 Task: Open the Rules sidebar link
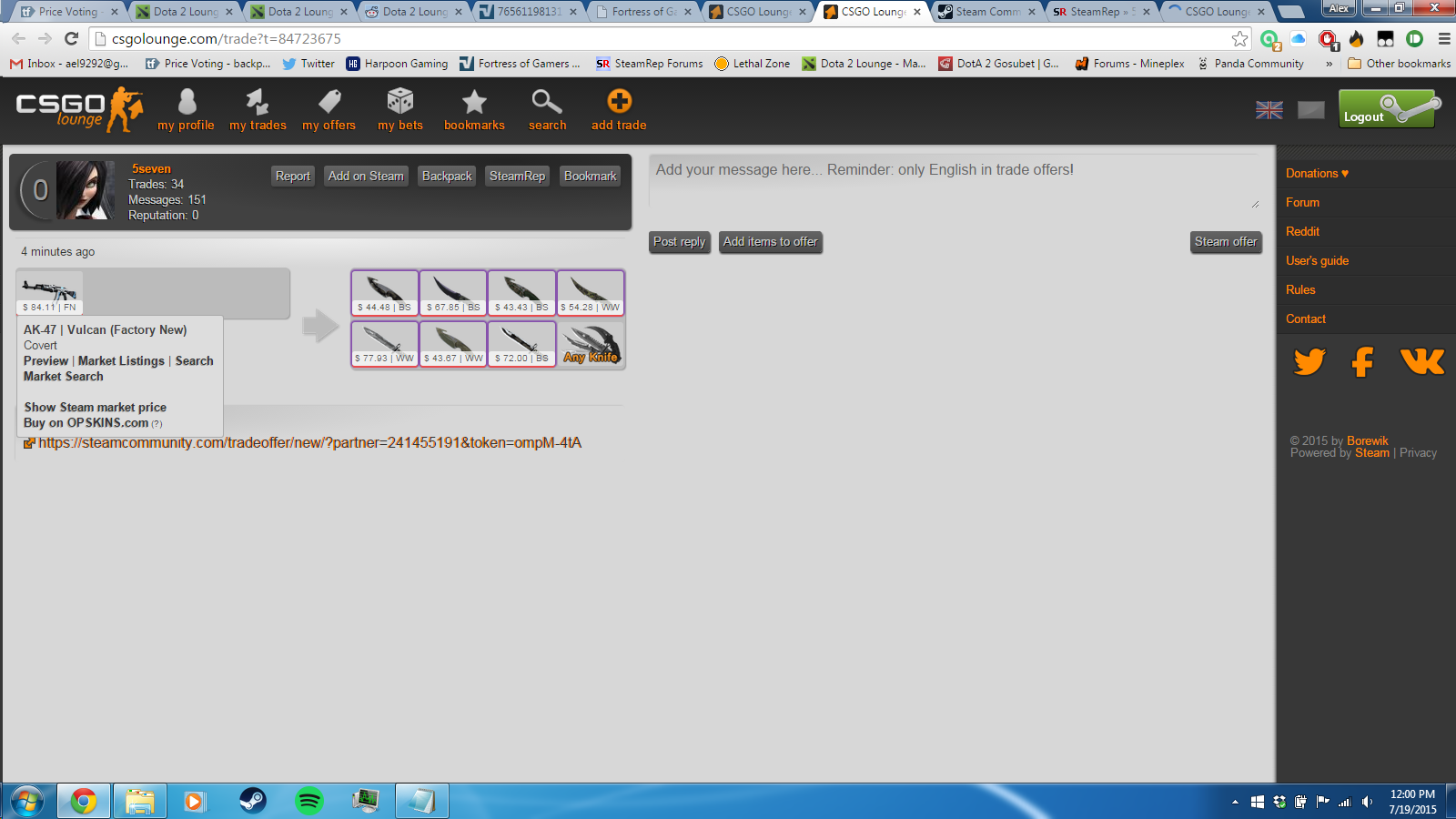(1300, 289)
